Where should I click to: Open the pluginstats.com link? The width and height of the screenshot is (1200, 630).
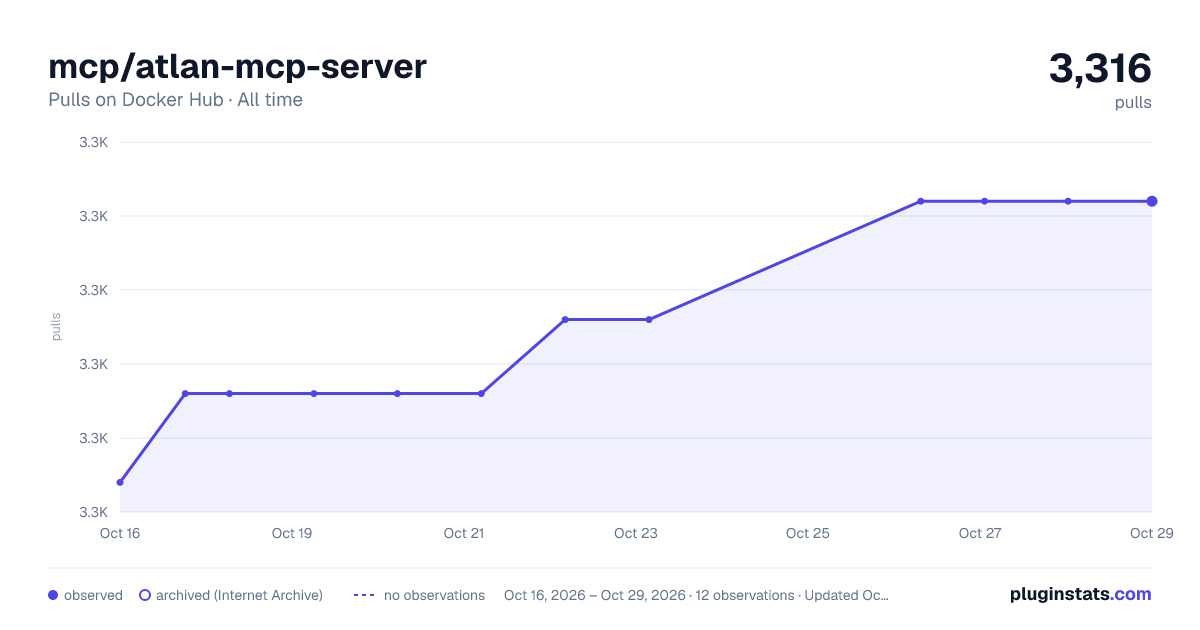1081,594
